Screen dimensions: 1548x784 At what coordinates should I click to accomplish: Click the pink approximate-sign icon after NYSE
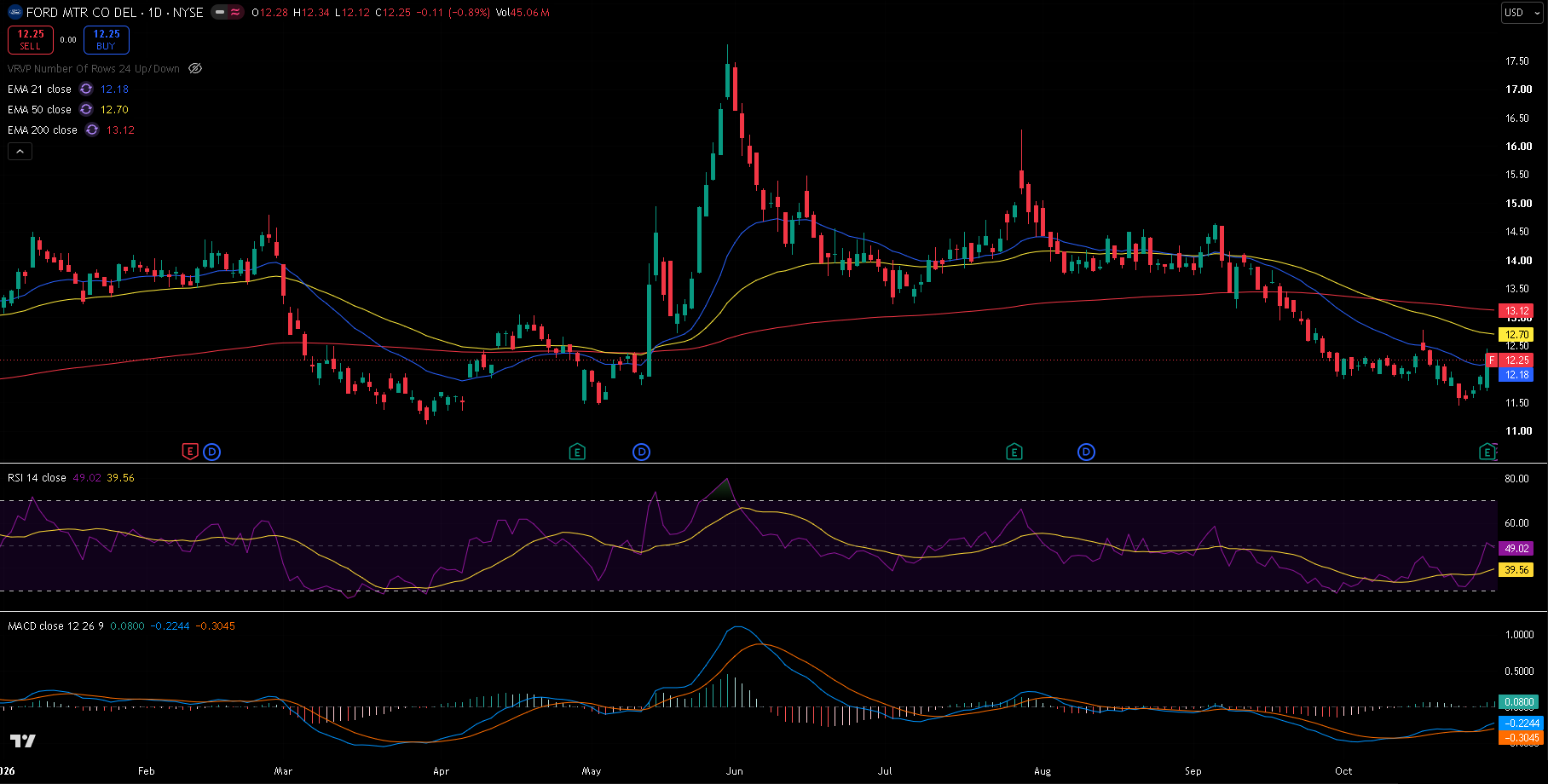pyautogui.click(x=235, y=13)
